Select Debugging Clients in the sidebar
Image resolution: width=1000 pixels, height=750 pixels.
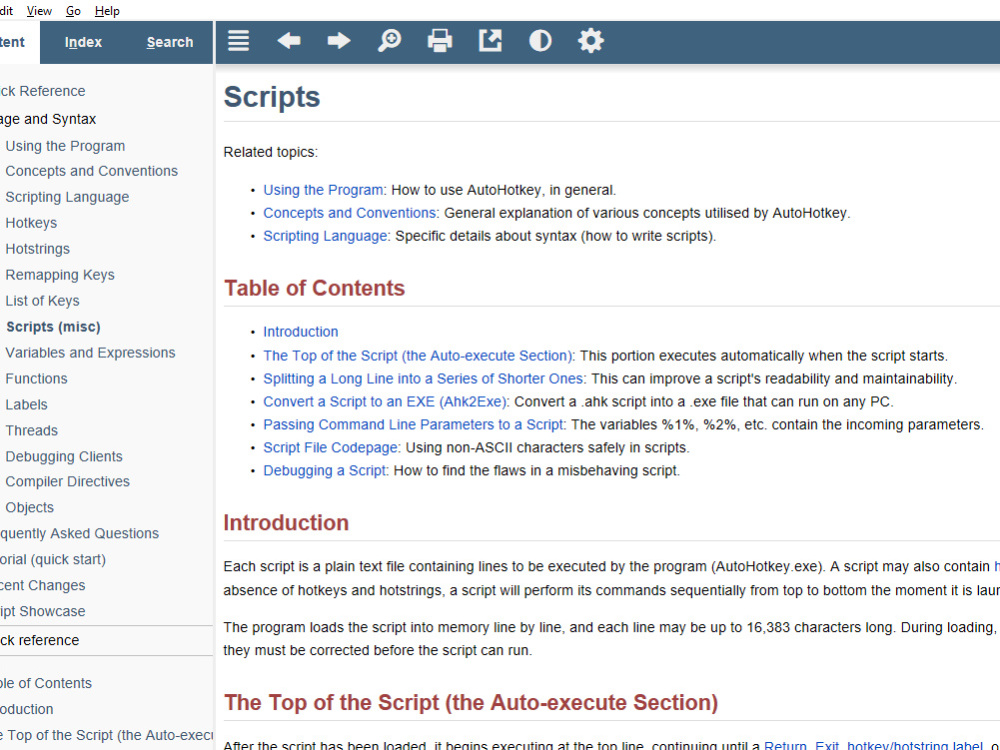coord(64,457)
